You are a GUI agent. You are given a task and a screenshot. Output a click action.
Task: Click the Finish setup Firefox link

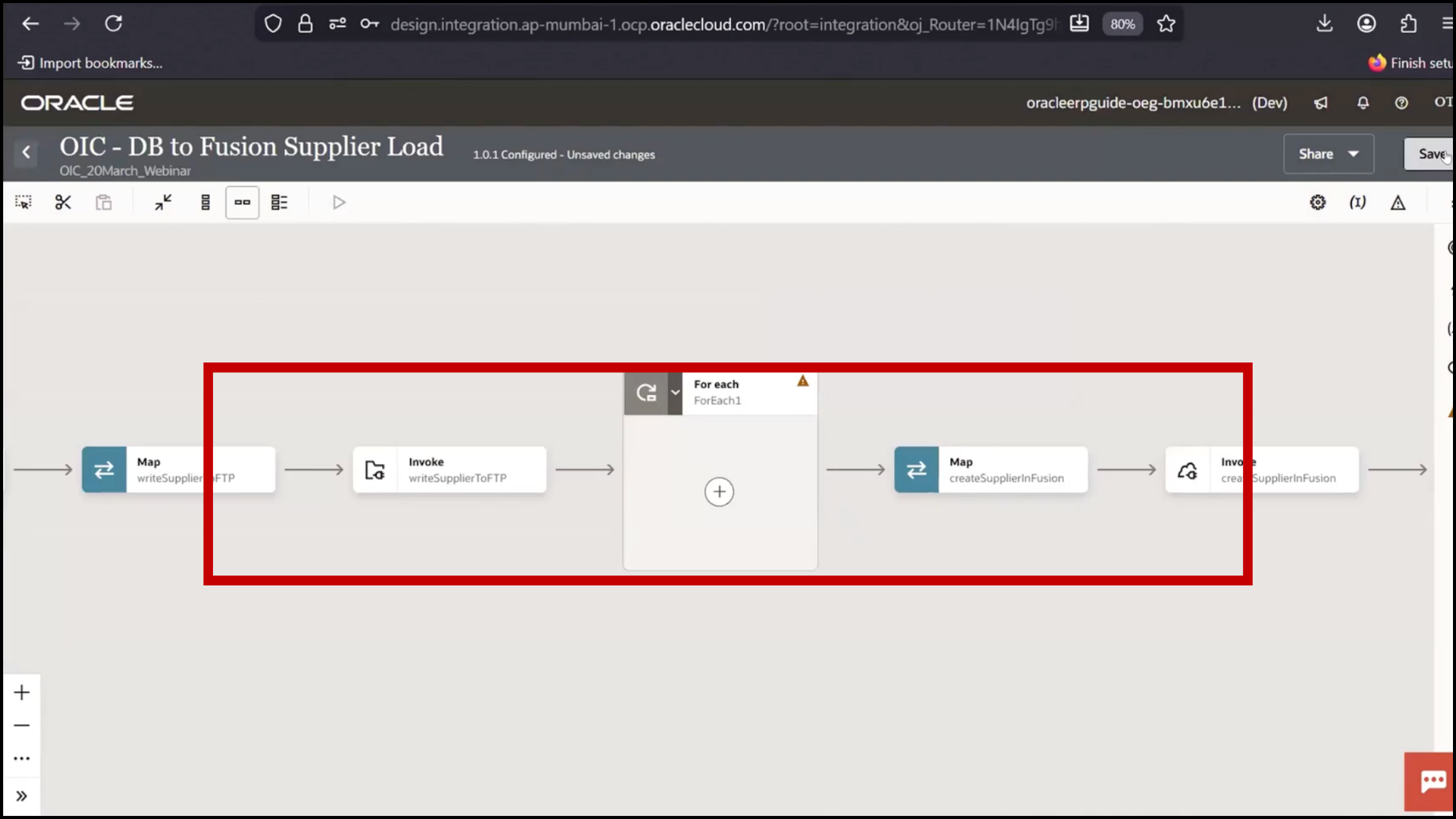point(1411,63)
